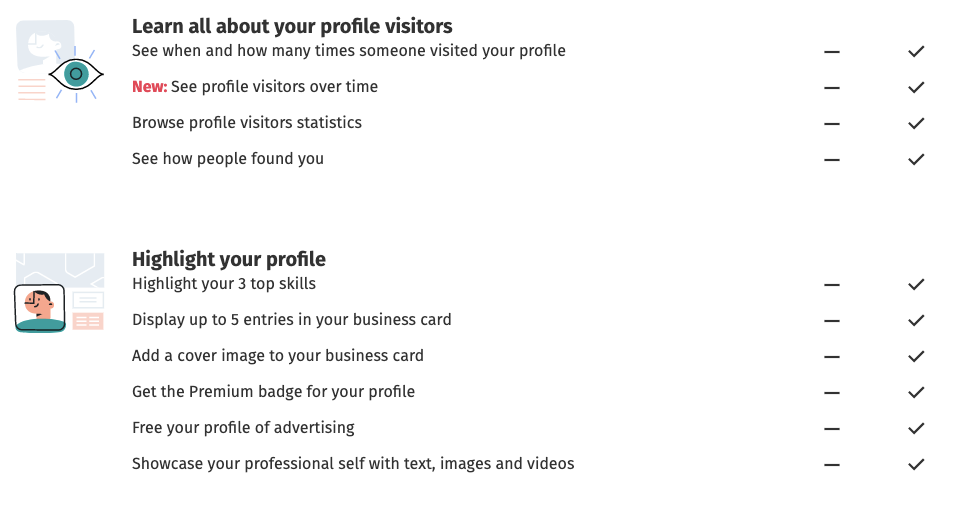Click 'Browse profile visitors statistics' text
The height and width of the screenshot is (505, 967).
coord(247,123)
